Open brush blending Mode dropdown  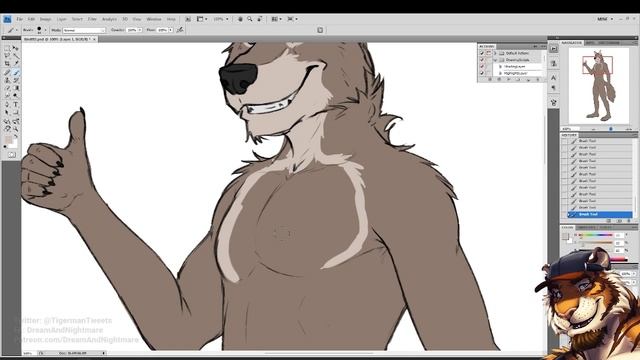click(84, 30)
